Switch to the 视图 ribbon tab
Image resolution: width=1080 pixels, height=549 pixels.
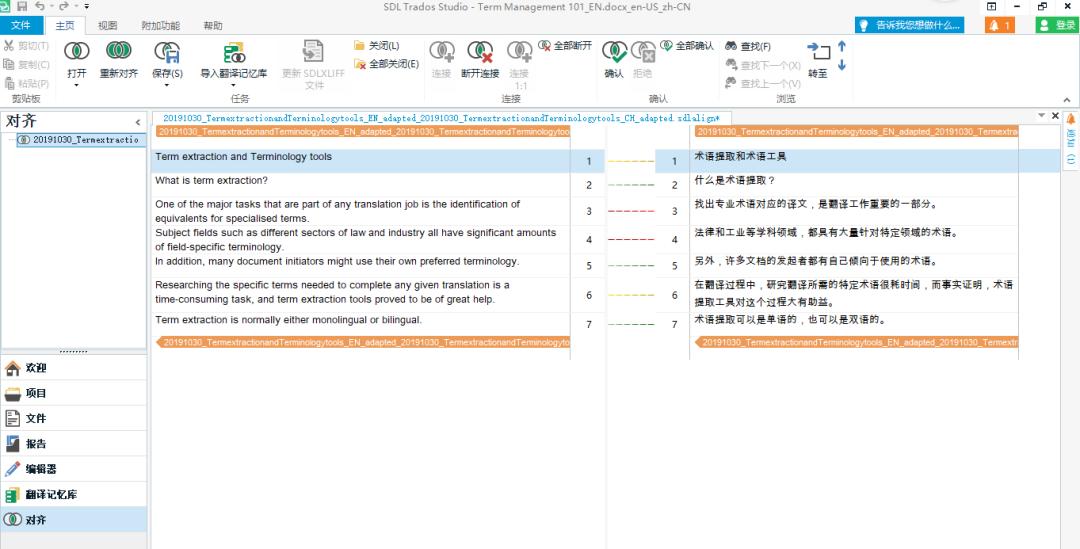(108, 25)
